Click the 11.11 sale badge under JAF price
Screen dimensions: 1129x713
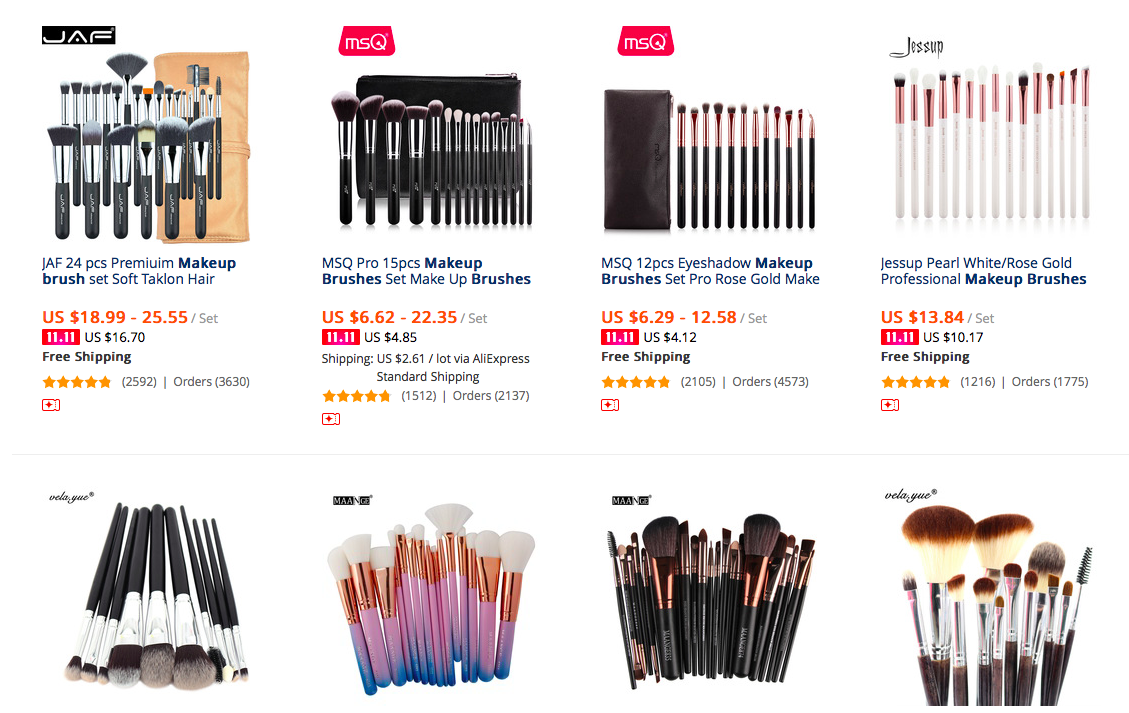point(60,337)
